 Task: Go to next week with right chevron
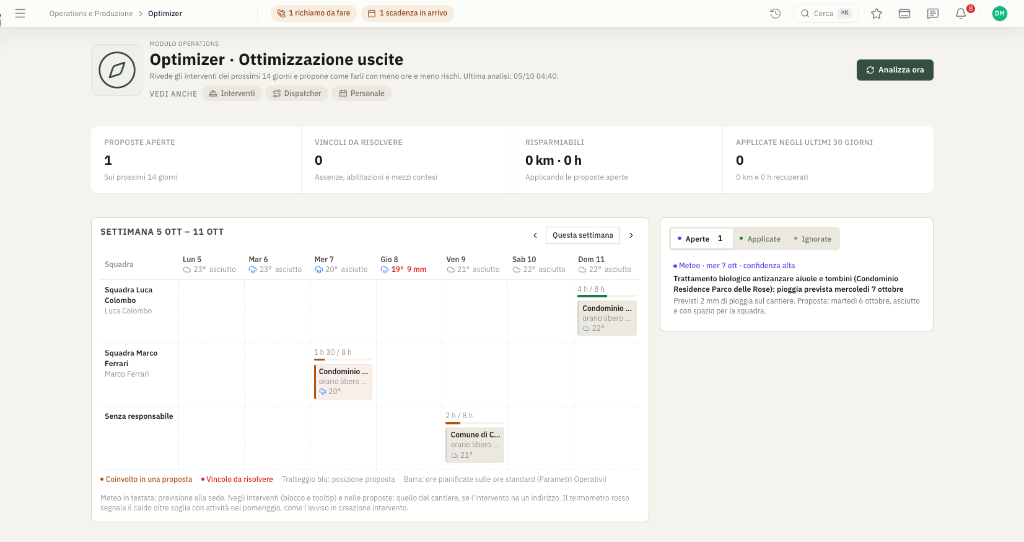(631, 235)
